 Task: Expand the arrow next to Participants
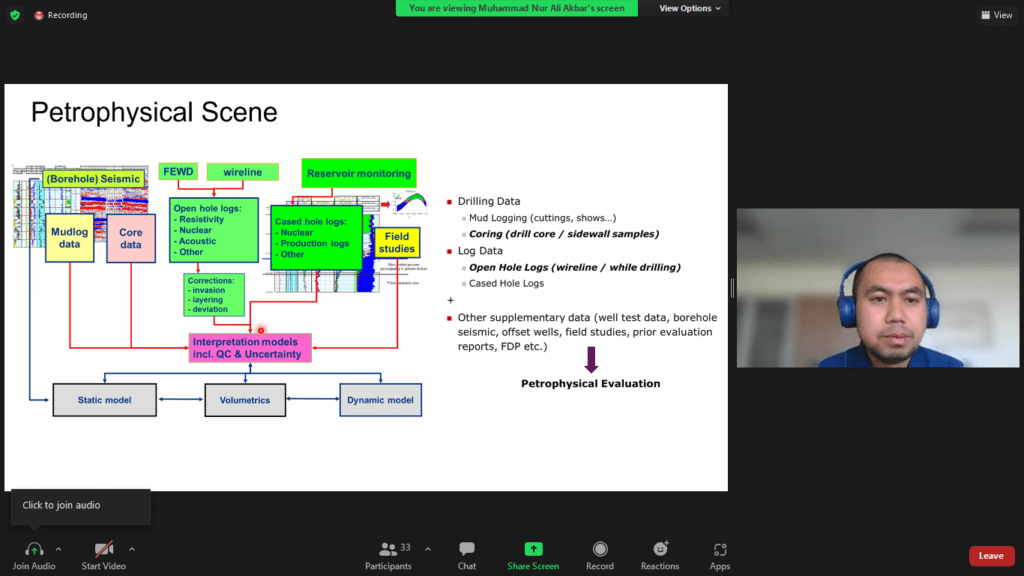point(428,549)
